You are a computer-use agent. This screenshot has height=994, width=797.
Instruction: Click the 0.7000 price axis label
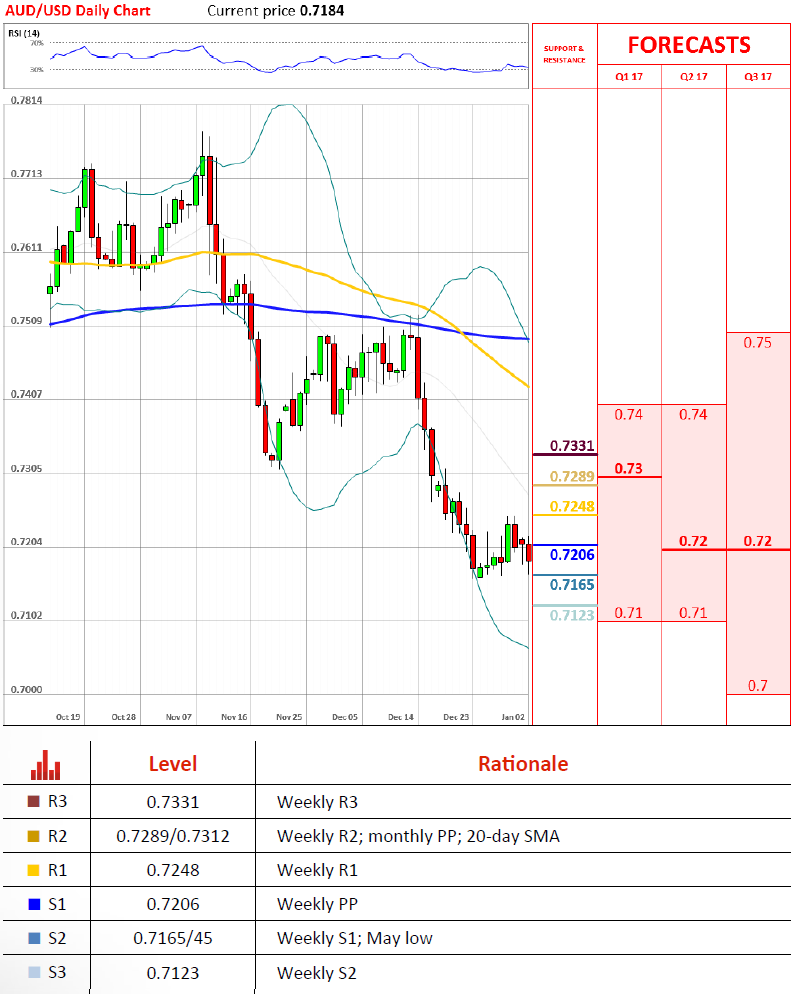click(27, 690)
